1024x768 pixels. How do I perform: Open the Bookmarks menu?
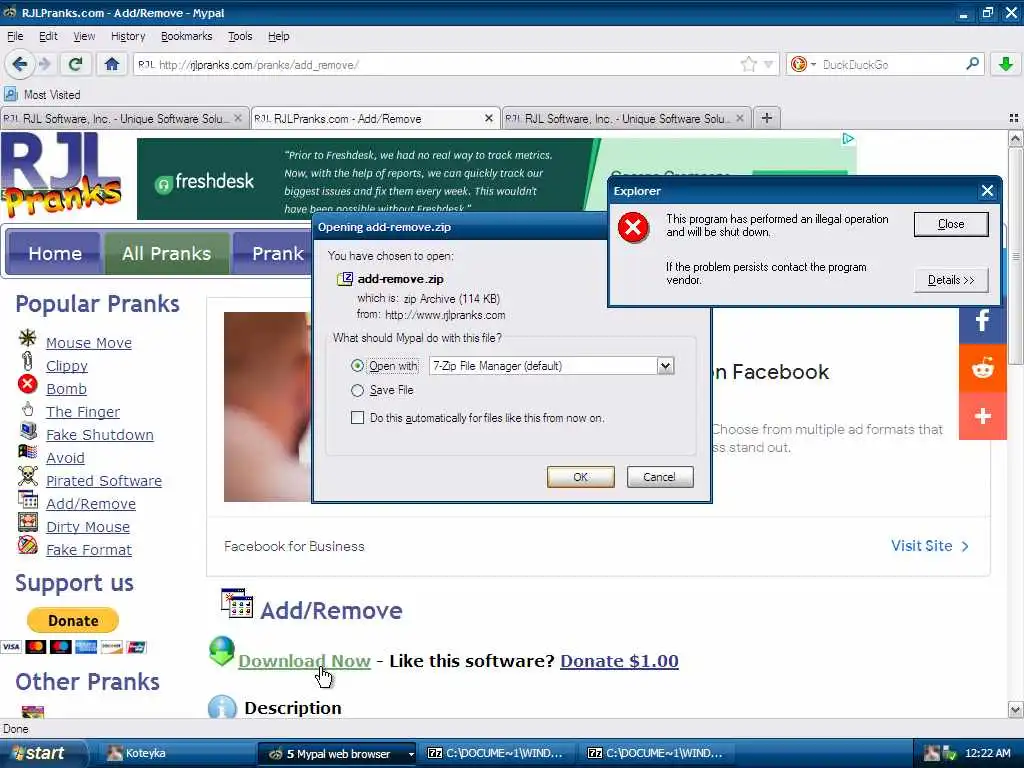pos(186,36)
